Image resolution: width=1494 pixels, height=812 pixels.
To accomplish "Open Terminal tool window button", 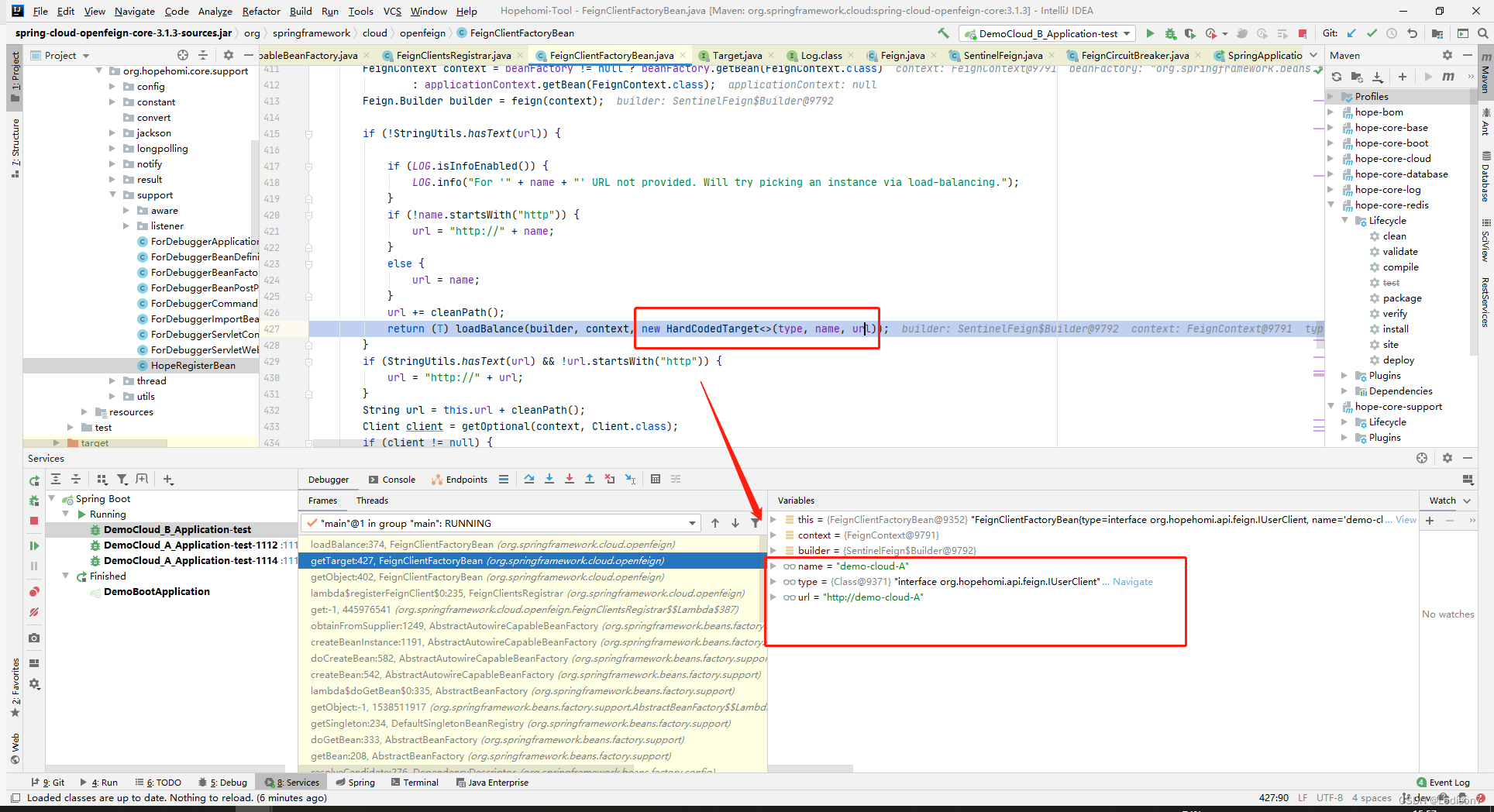I will [415, 783].
